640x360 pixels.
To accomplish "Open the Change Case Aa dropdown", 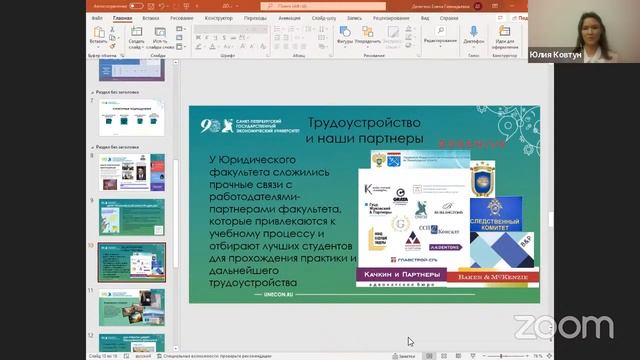I will (x=228, y=47).
